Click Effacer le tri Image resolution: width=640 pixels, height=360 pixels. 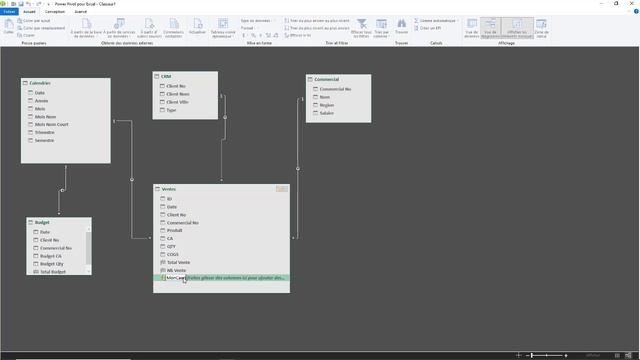(298, 35)
